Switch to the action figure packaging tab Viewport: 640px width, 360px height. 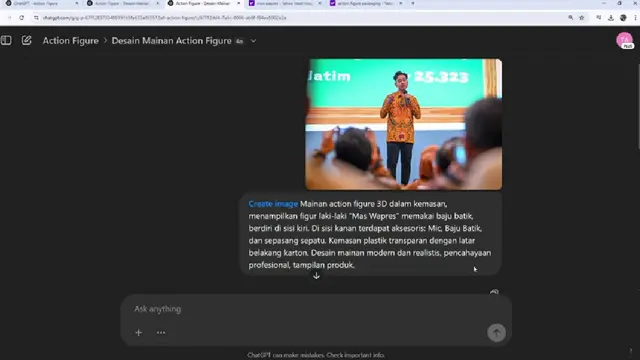click(x=365, y=4)
